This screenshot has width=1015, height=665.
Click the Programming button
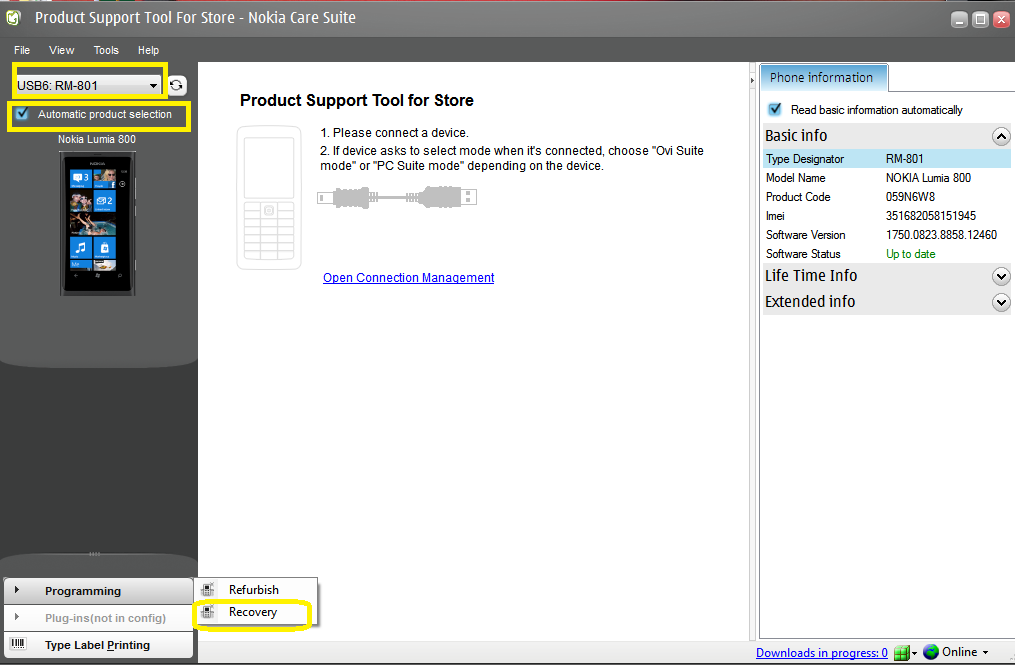pos(98,591)
